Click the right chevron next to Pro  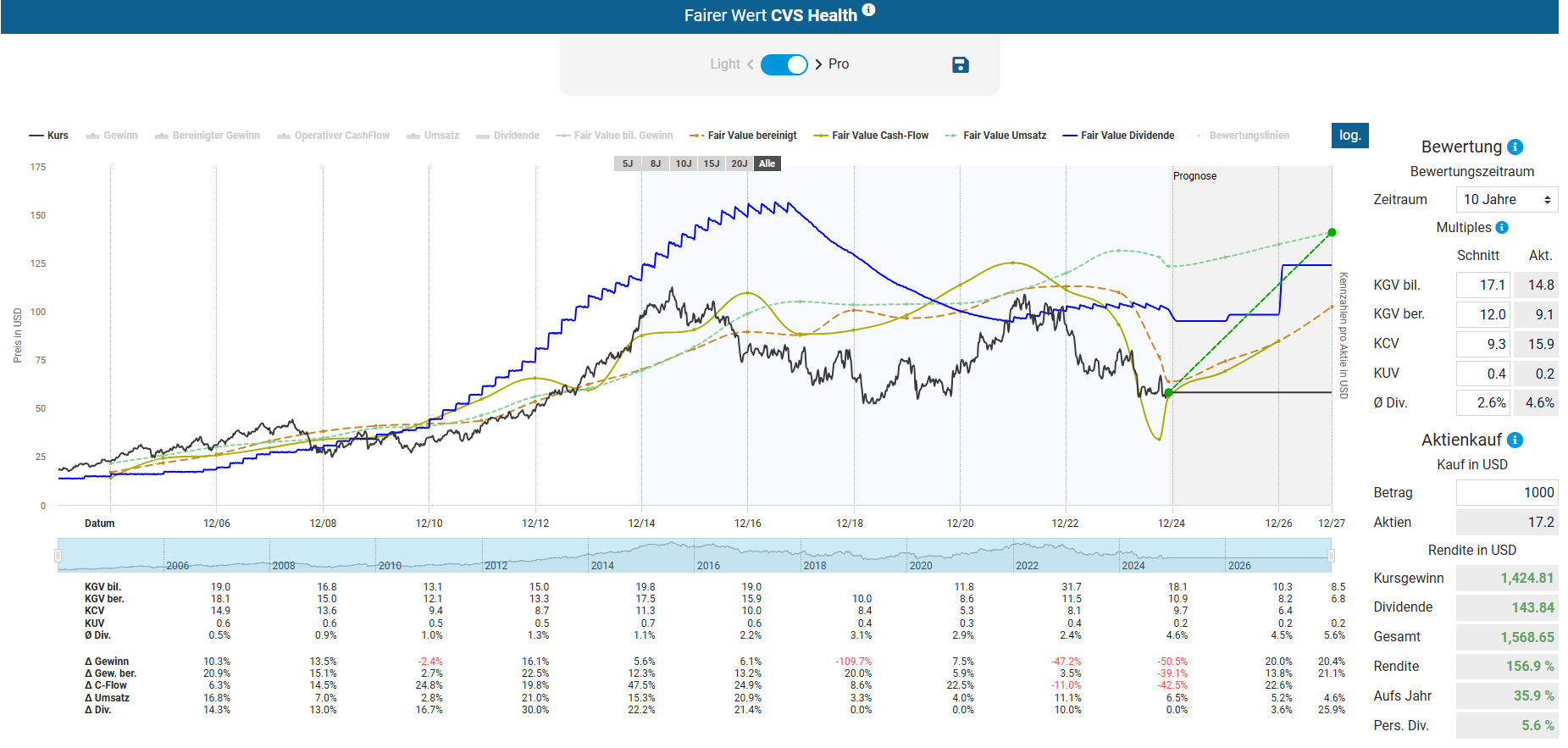pyautogui.click(x=818, y=64)
